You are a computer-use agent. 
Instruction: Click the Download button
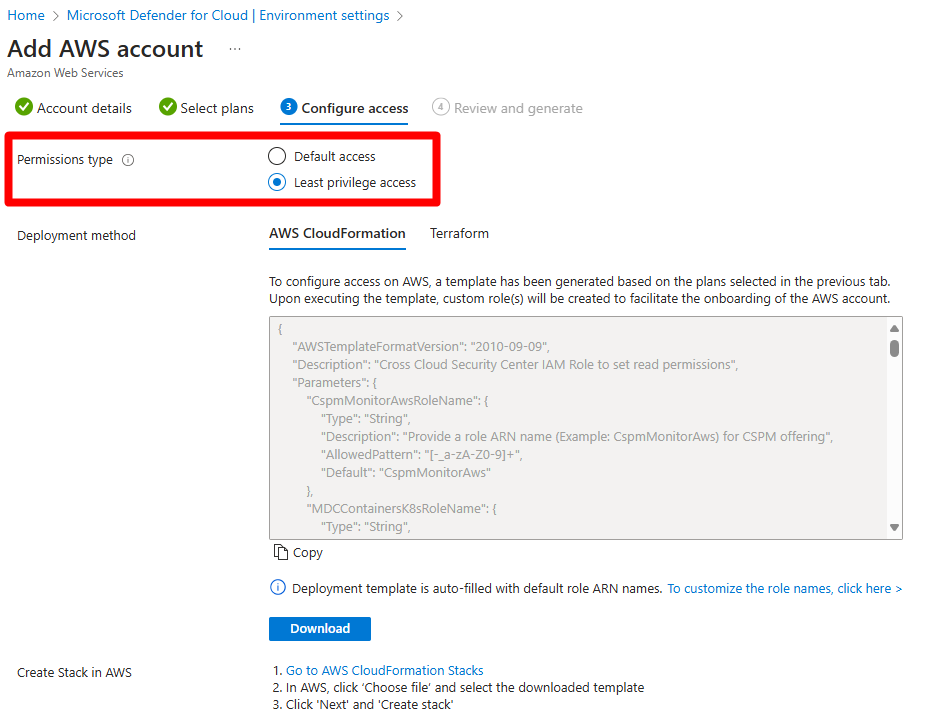319,628
